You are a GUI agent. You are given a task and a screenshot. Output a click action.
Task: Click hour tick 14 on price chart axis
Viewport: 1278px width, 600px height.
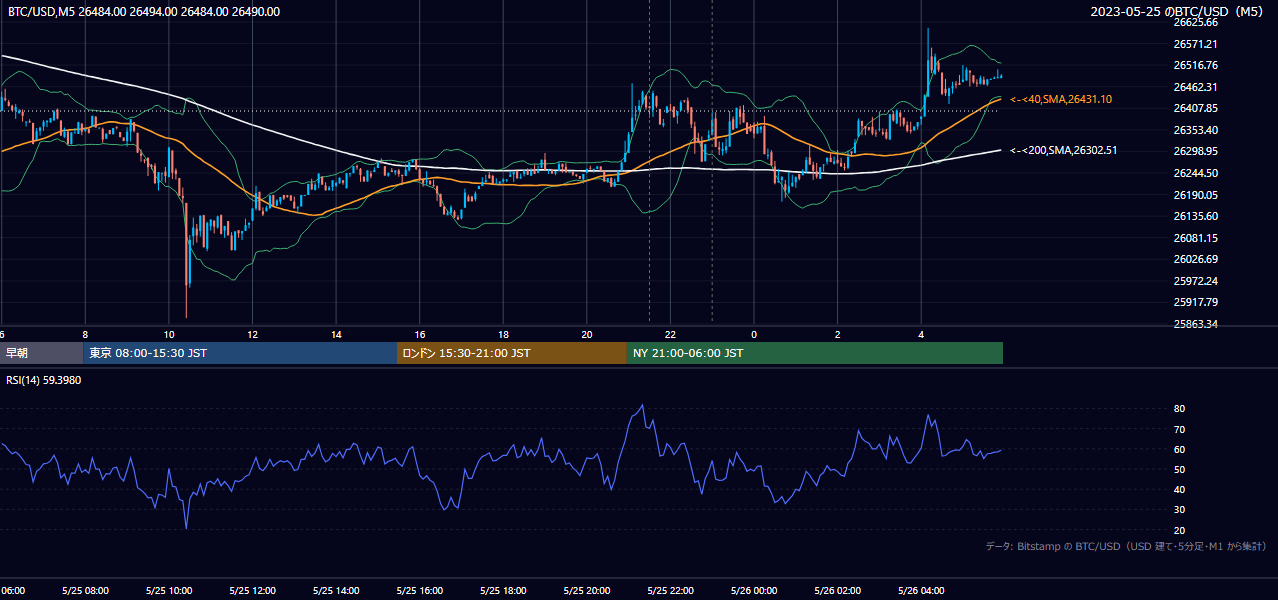(x=336, y=334)
